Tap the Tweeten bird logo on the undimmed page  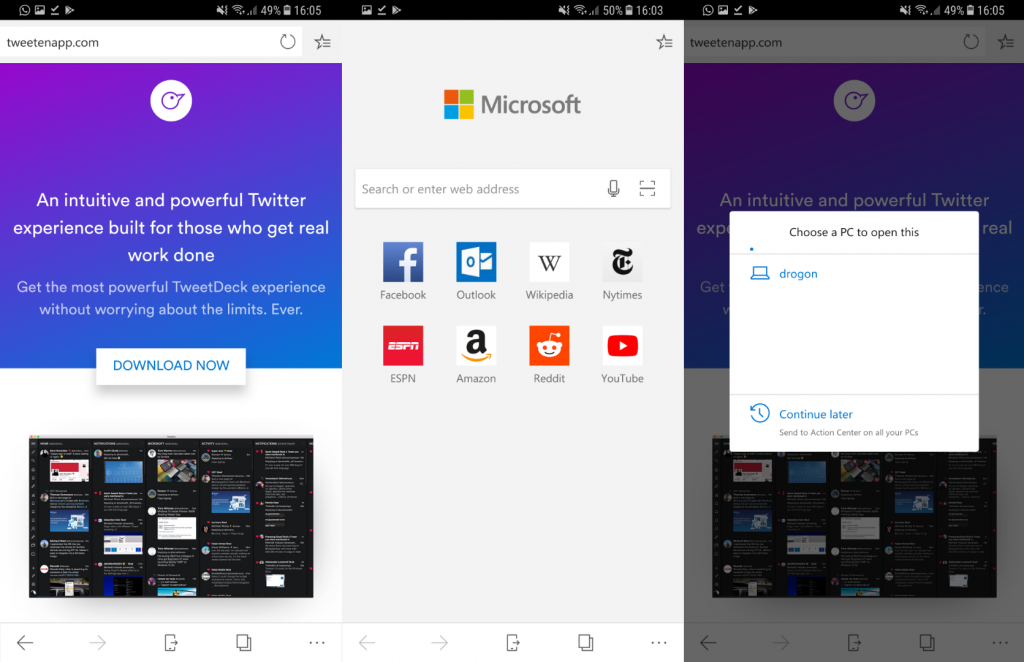coord(171,101)
